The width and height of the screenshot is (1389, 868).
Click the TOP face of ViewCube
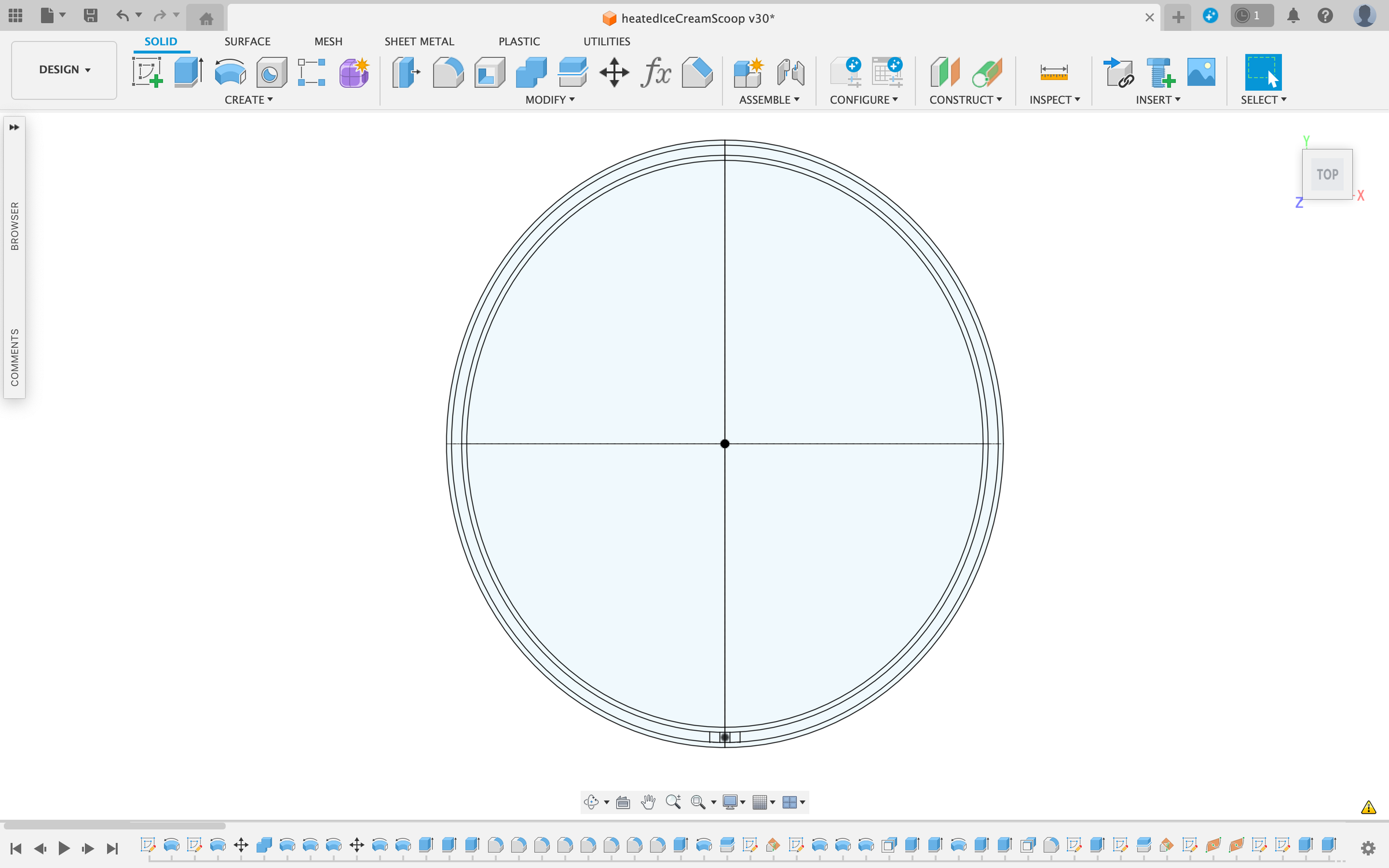[1327, 174]
